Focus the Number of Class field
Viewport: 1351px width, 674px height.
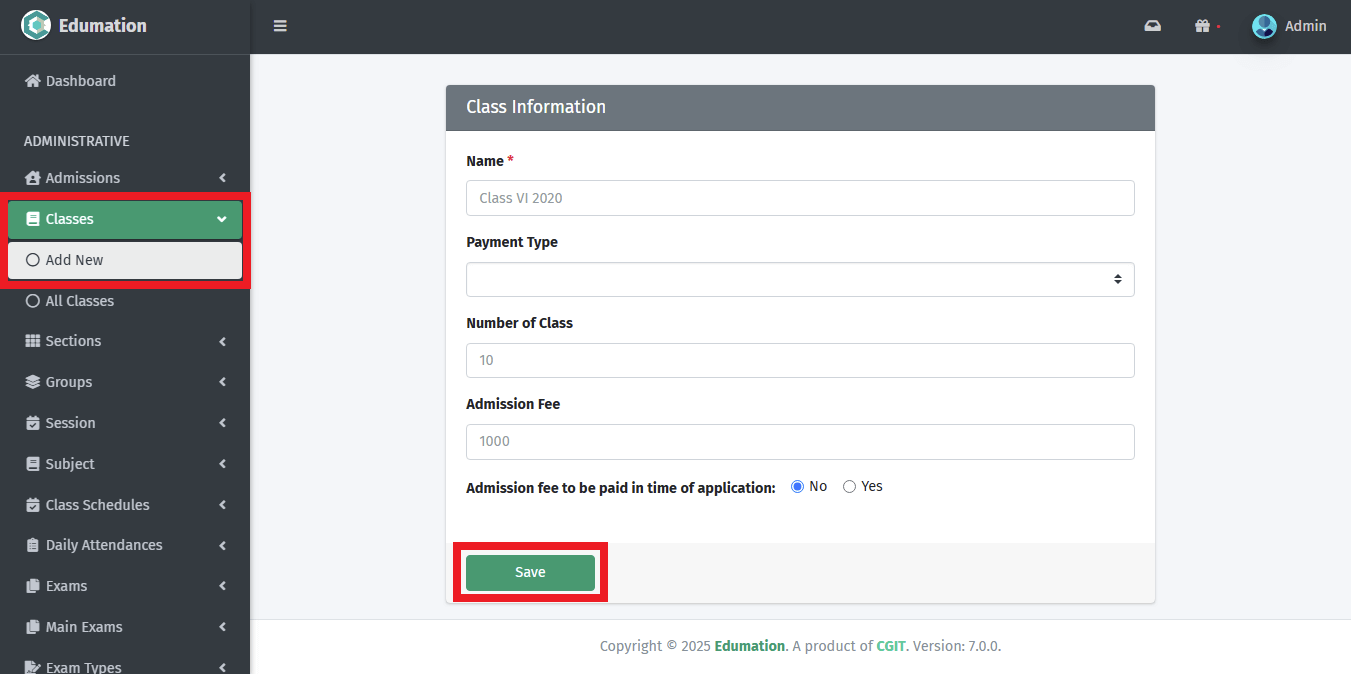coord(800,360)
